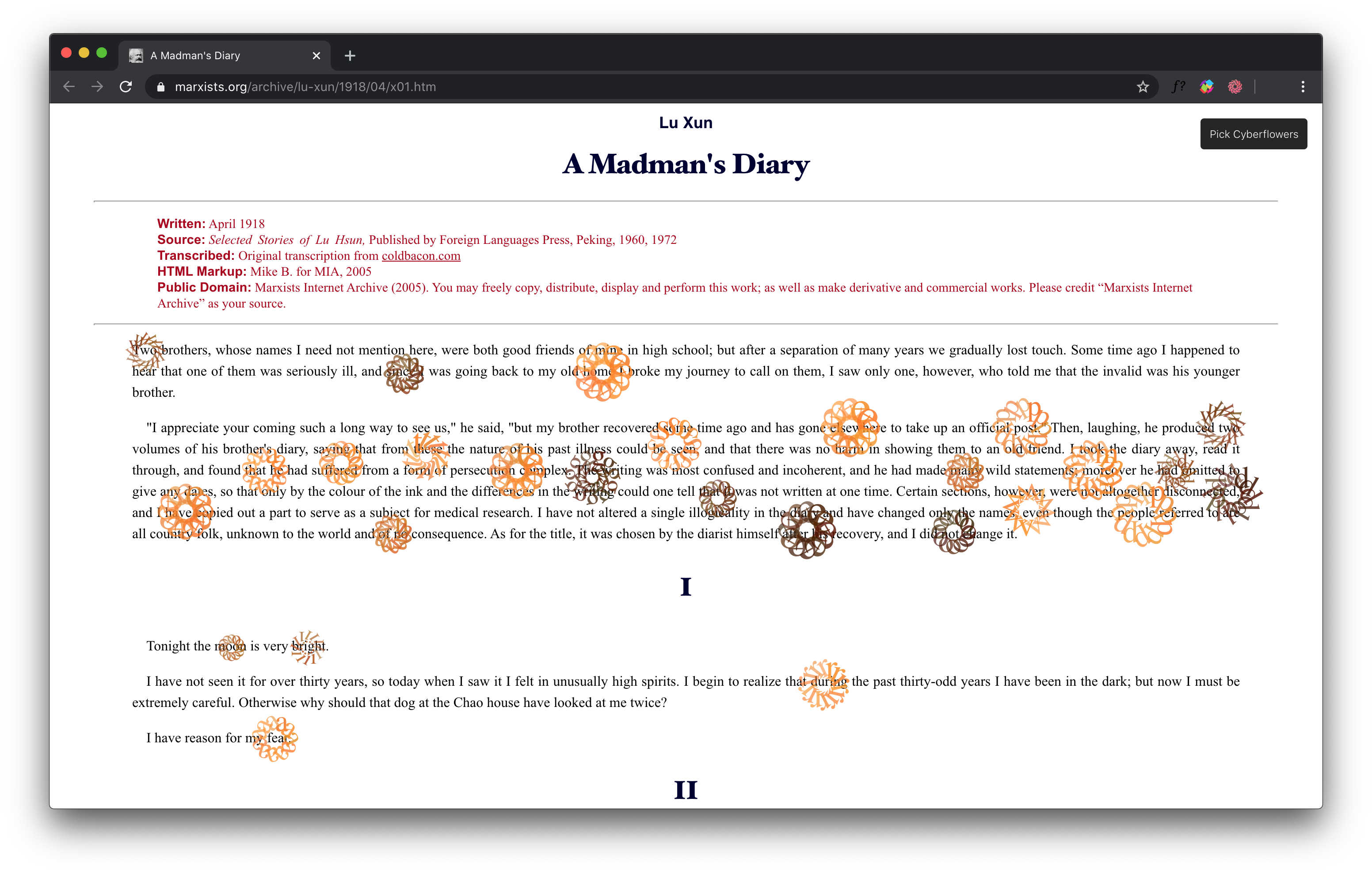Click the brown flower over 'produced two'
The width and height of the screenshot is (1372, 874).
coord(1221,425)
